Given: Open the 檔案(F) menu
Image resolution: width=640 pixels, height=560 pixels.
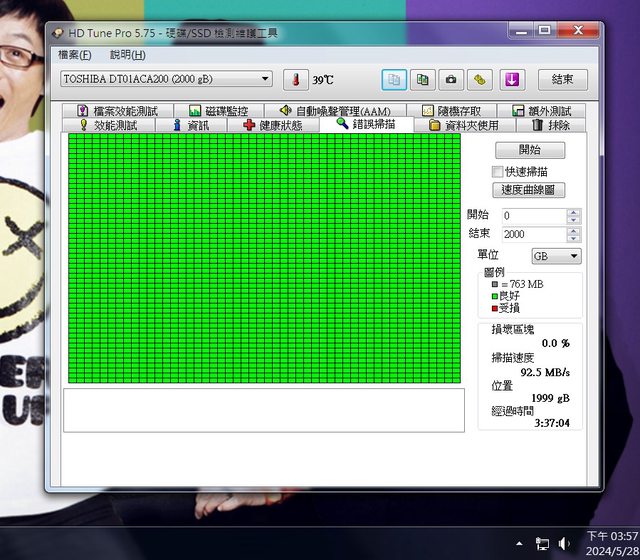Looking at the screenshot, I should (75, 54).
